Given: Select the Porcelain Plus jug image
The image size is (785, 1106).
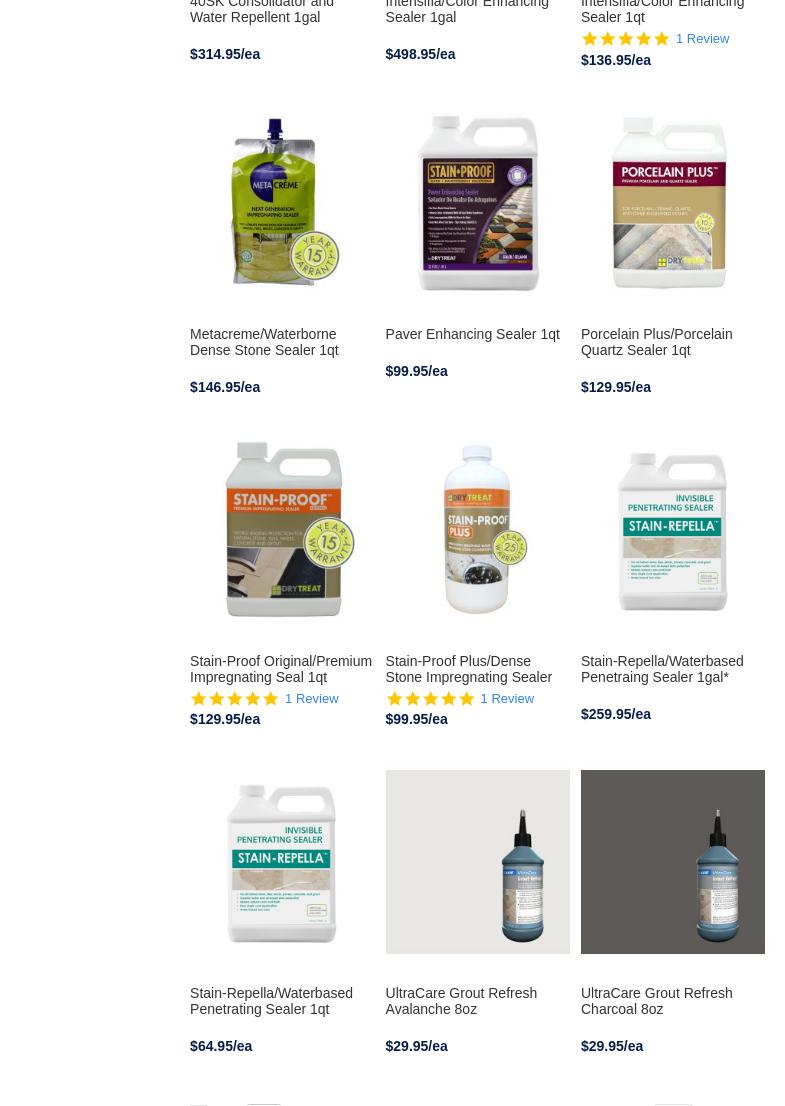Looking at the screenshot, I should (x=672, y=203).
